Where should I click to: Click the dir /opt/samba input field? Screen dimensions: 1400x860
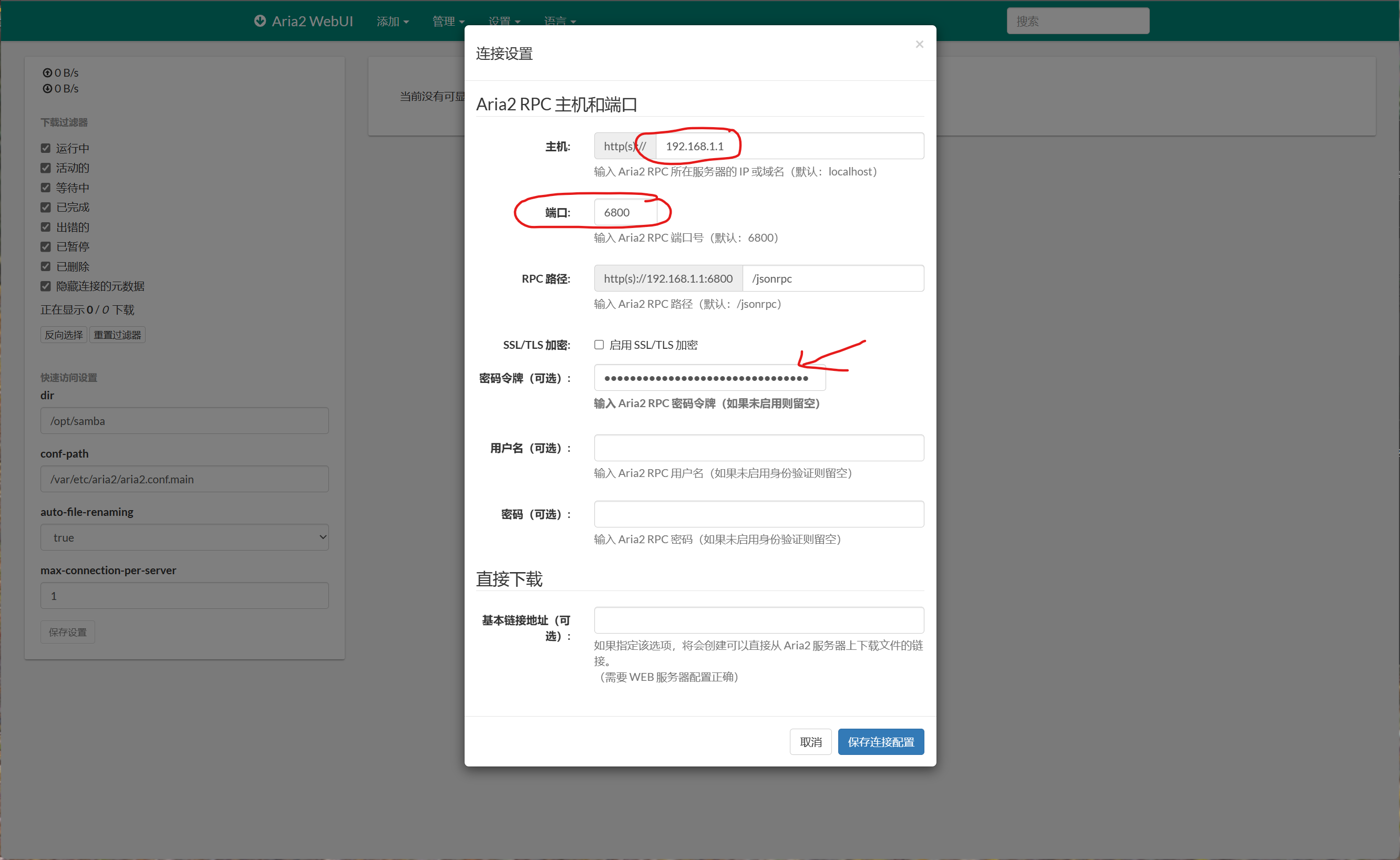pyautogui.click(x=184, y=421)
